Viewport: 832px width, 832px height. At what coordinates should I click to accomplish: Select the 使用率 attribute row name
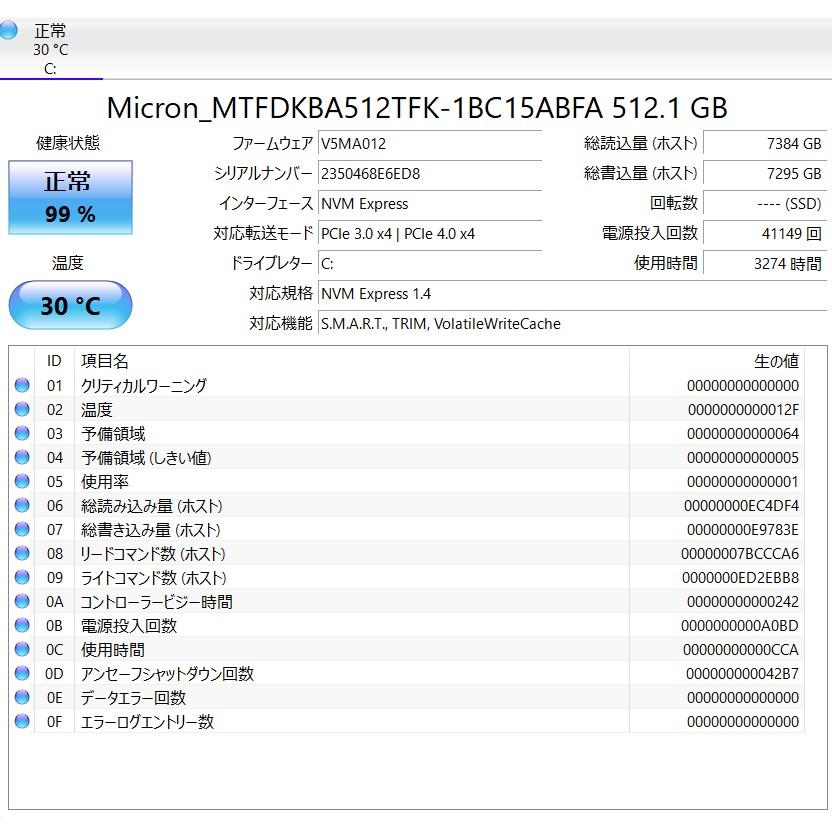(x=105, y=481)
